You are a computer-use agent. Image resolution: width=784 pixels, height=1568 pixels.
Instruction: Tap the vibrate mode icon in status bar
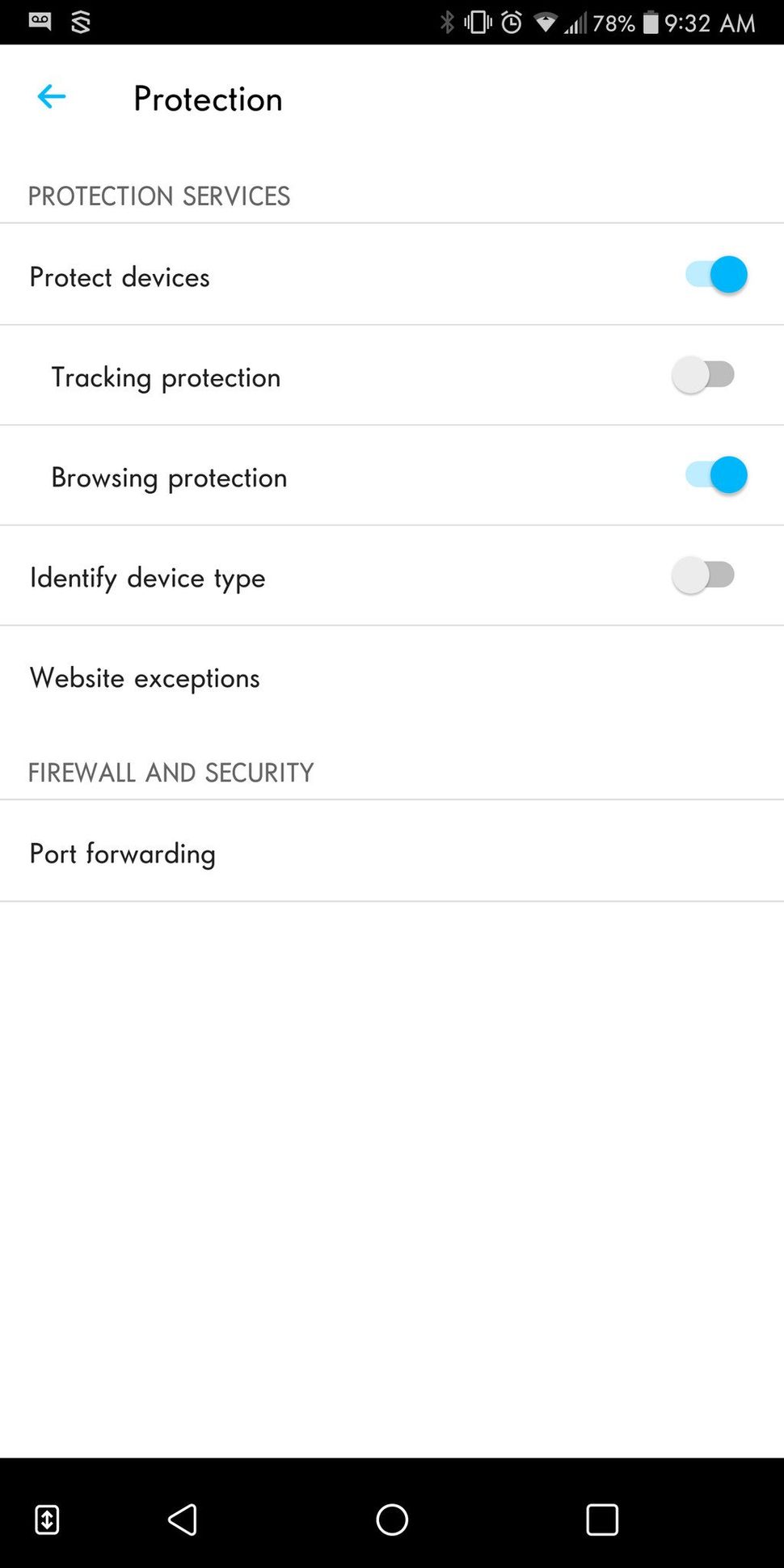click(476, 22)
